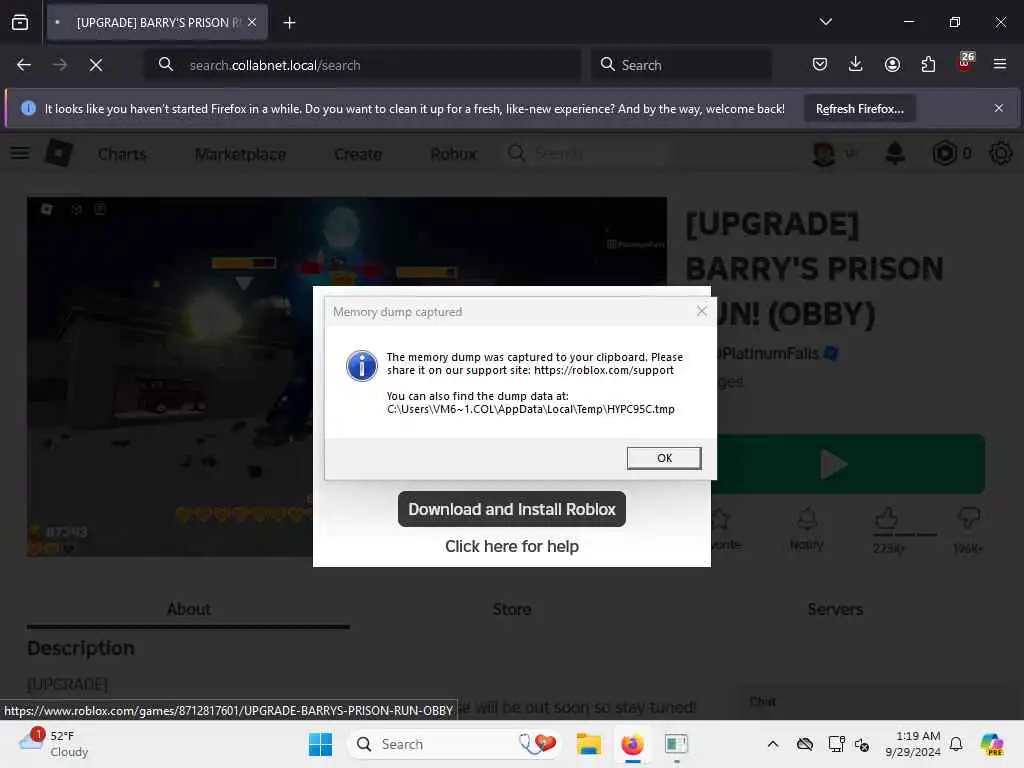This screenshot has width=1024, height=768.
Task: Click Firefox icon on taskbar
Action: (x=632, y=744)
